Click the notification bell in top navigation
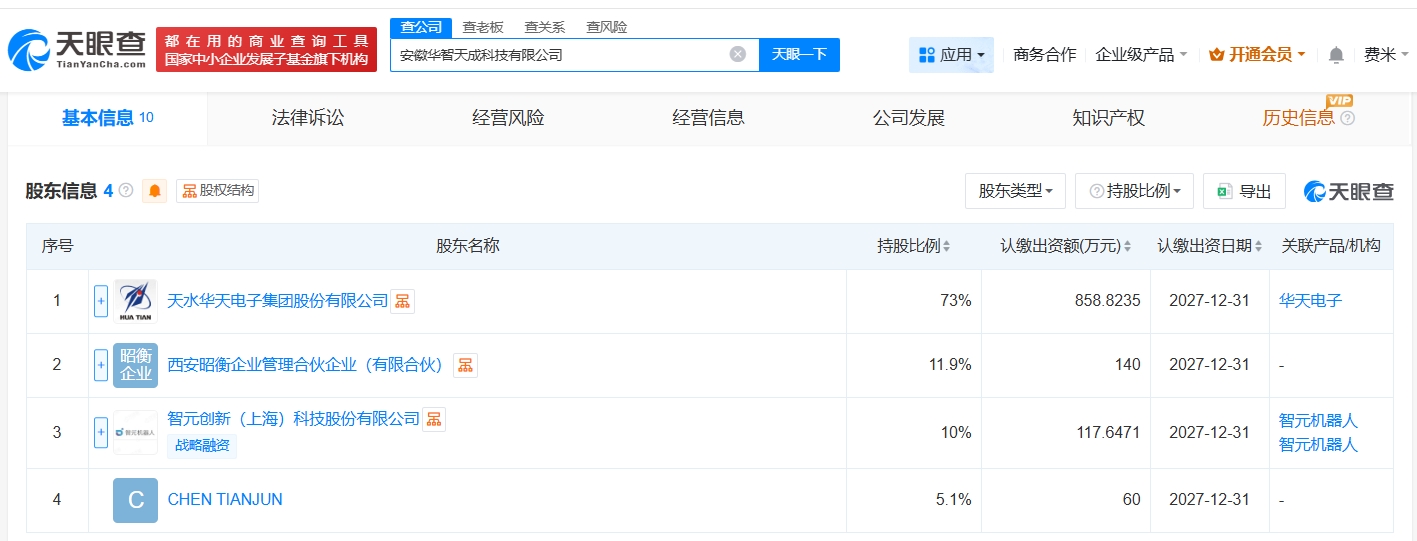1417x541 pixels. click(1336, 55)
